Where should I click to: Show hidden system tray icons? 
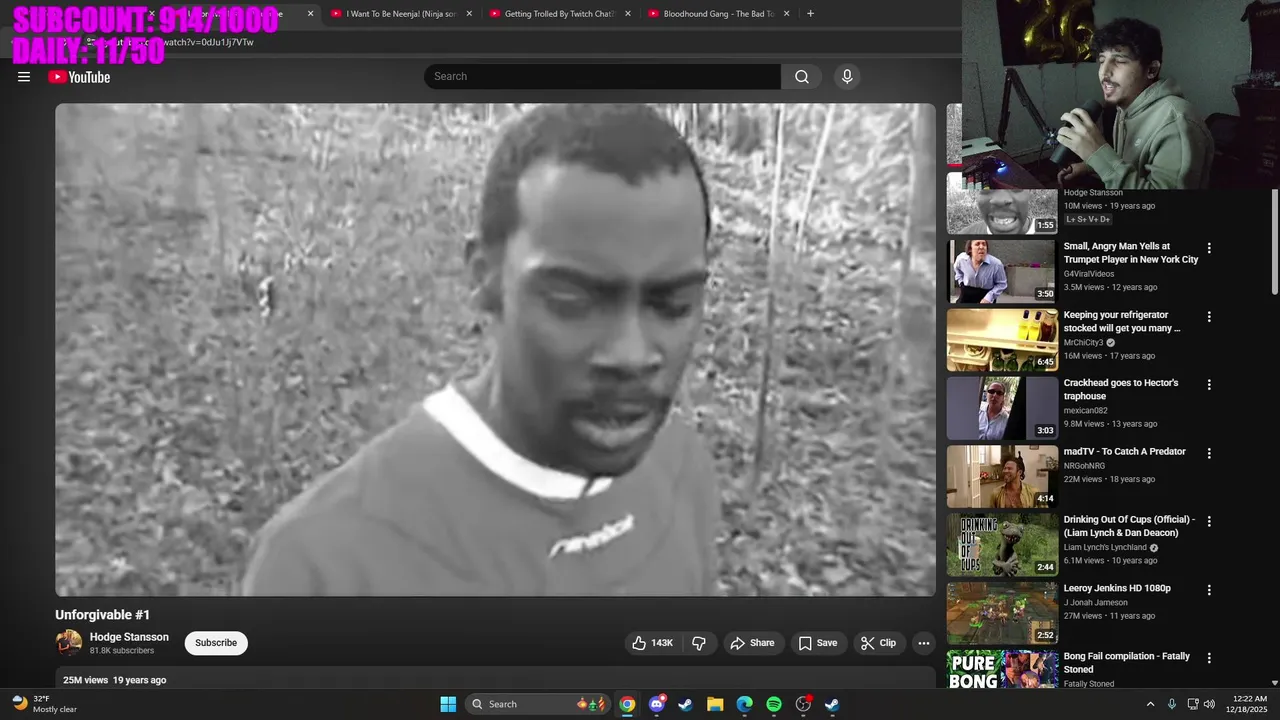[x=1150, y=704]
